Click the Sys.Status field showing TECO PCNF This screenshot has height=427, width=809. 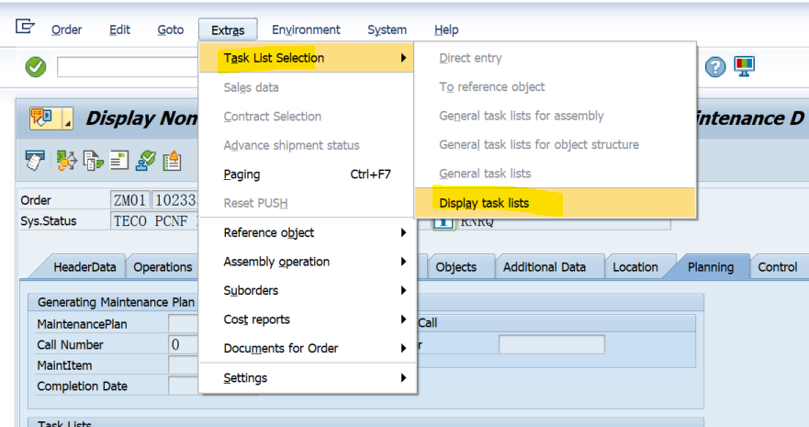(155, 221)
